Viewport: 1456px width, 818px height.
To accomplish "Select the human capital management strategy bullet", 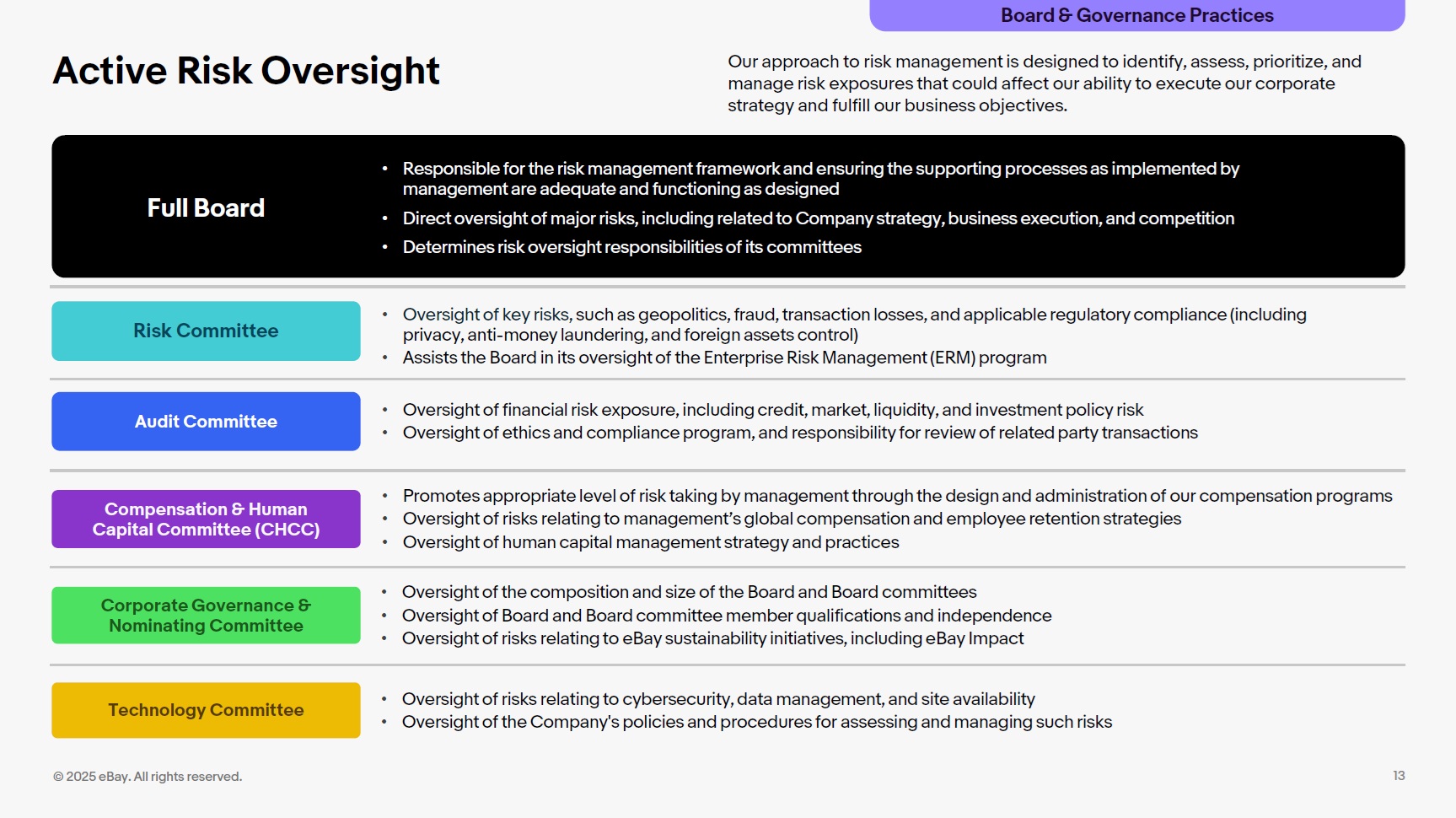I will pos(651,542).
